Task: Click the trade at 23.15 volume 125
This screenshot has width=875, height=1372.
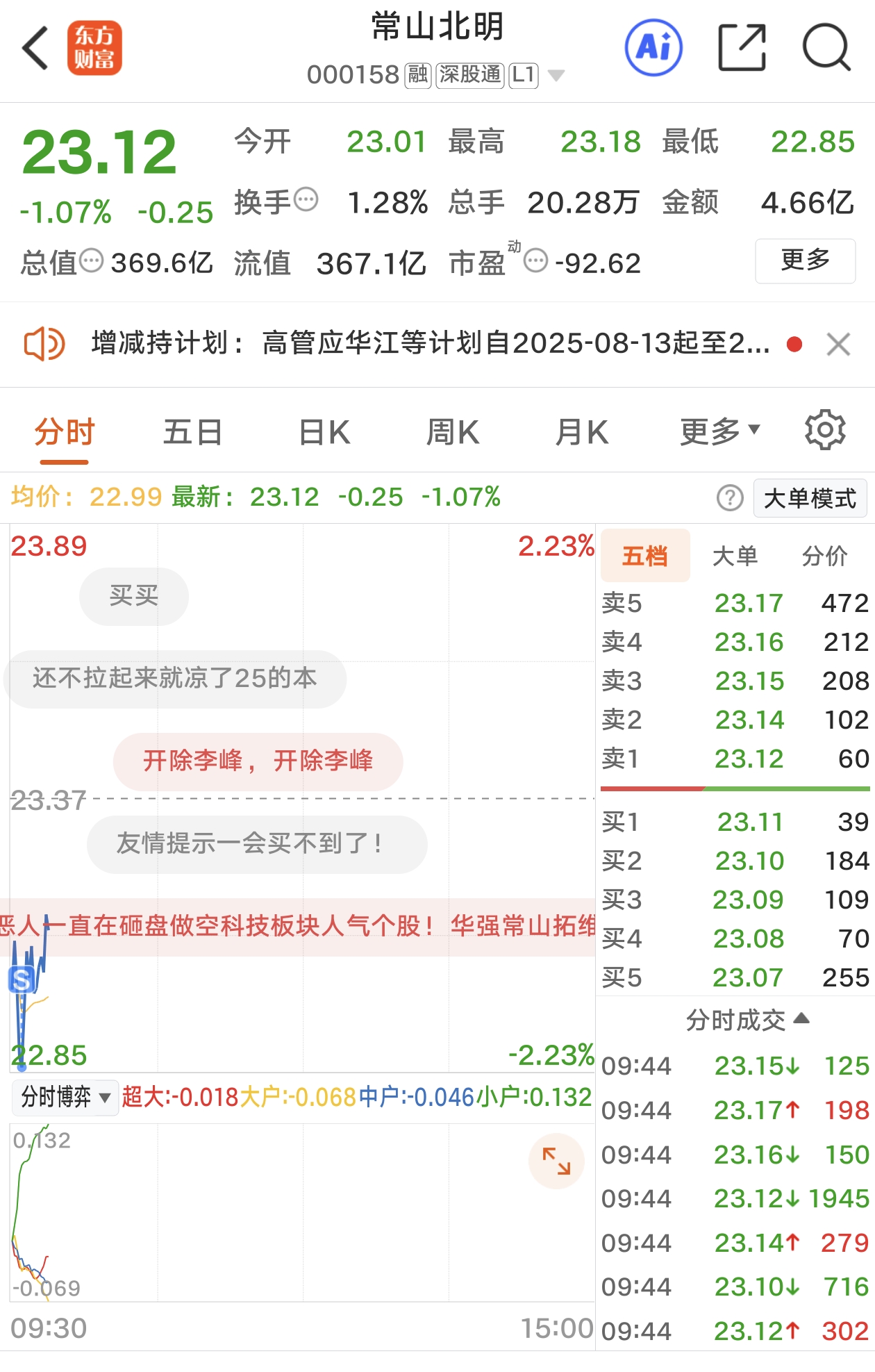Action: [x=735, y=1066]
